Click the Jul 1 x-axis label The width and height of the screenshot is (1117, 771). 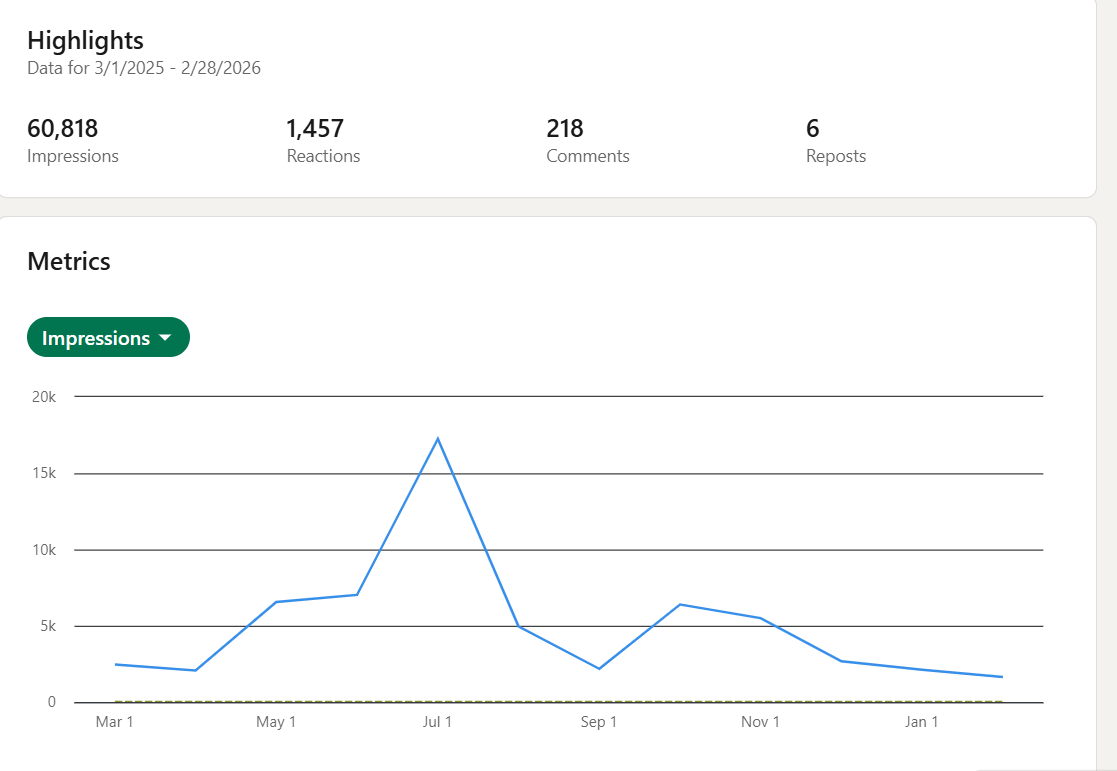coord(437,722)
